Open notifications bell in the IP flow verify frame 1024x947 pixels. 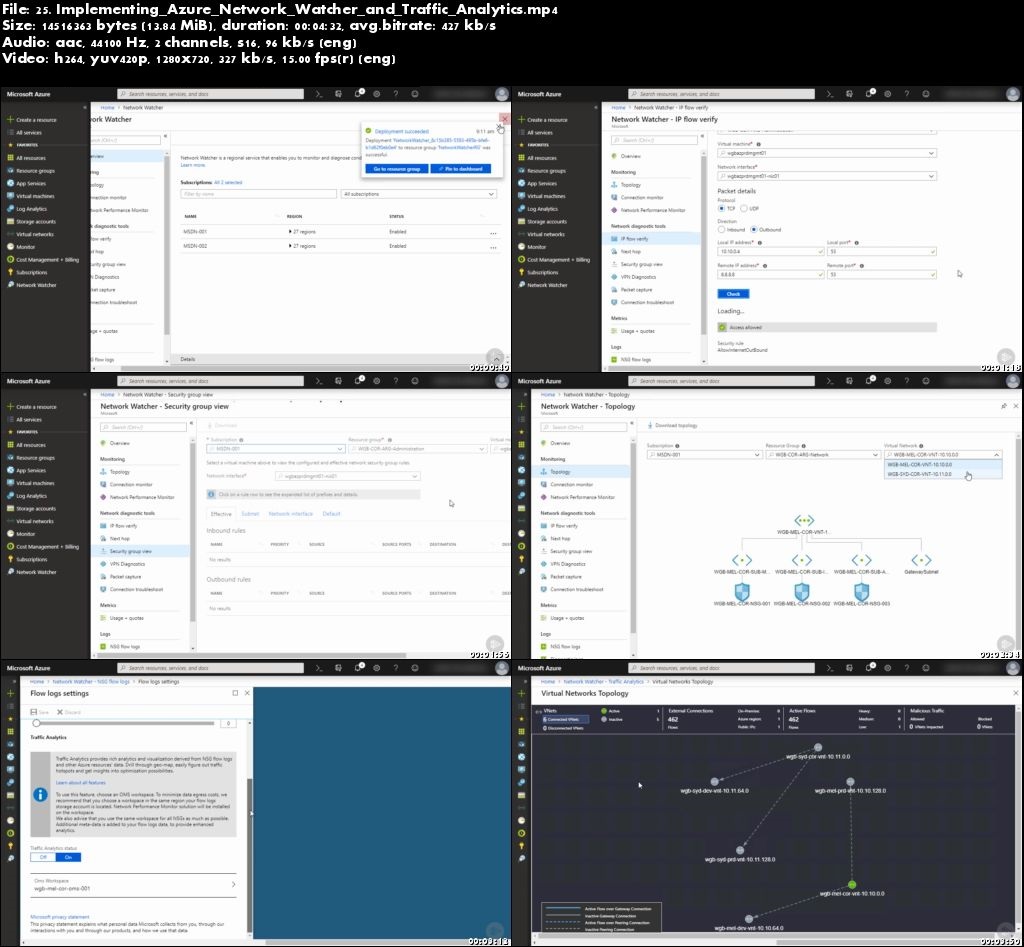pos(869,94)
